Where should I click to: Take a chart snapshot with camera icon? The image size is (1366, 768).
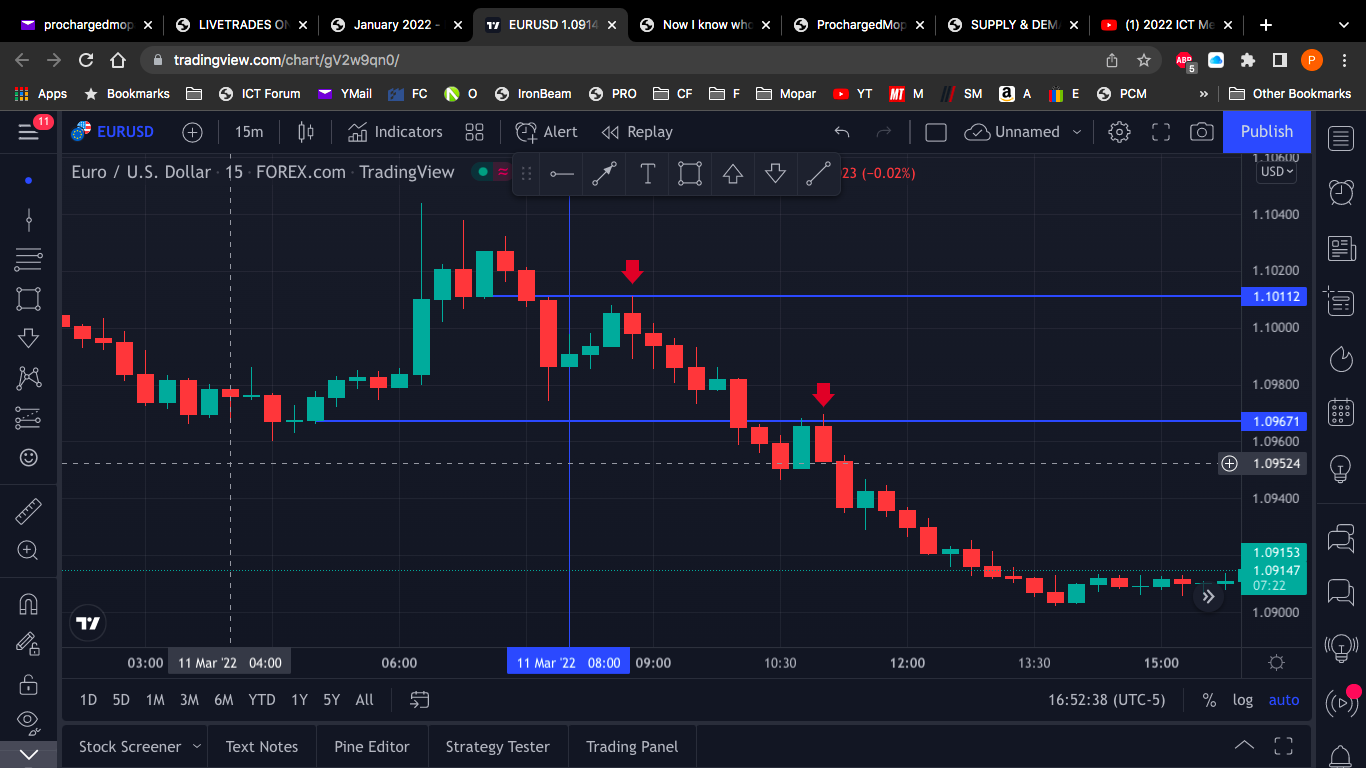(x=1202, y=132)
